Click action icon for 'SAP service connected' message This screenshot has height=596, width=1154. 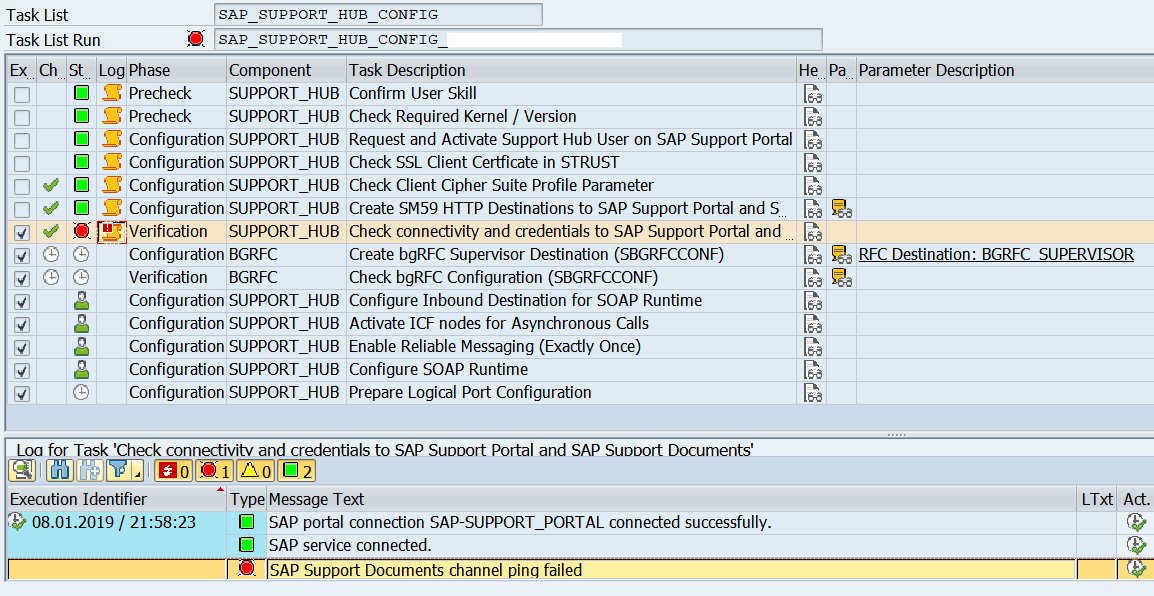tap(1136, 545)
